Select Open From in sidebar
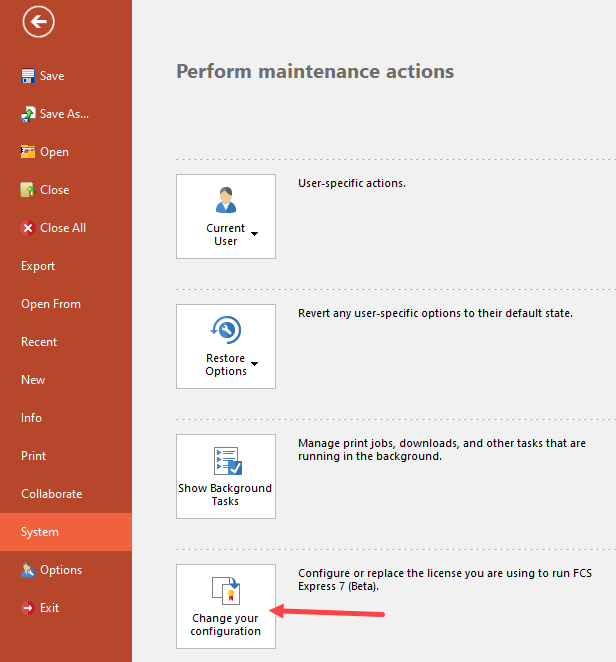The height and width of the screenshot is (662, 616). (x=51, y=304)
